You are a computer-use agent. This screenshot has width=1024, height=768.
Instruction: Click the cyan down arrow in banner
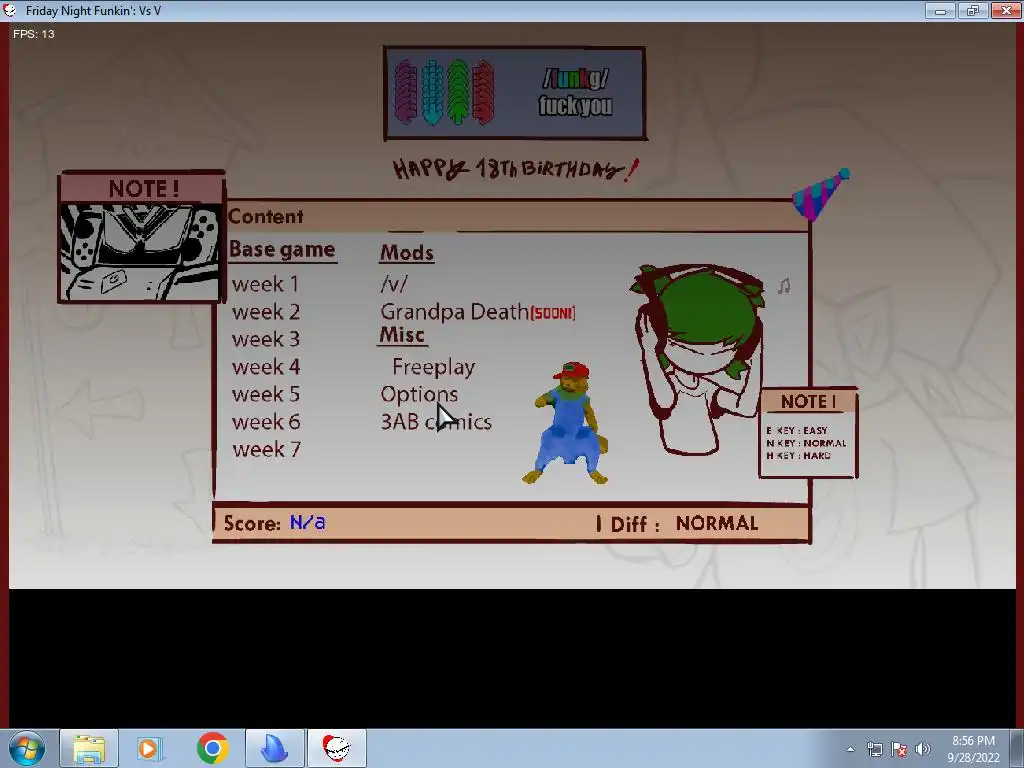[432, 92]
